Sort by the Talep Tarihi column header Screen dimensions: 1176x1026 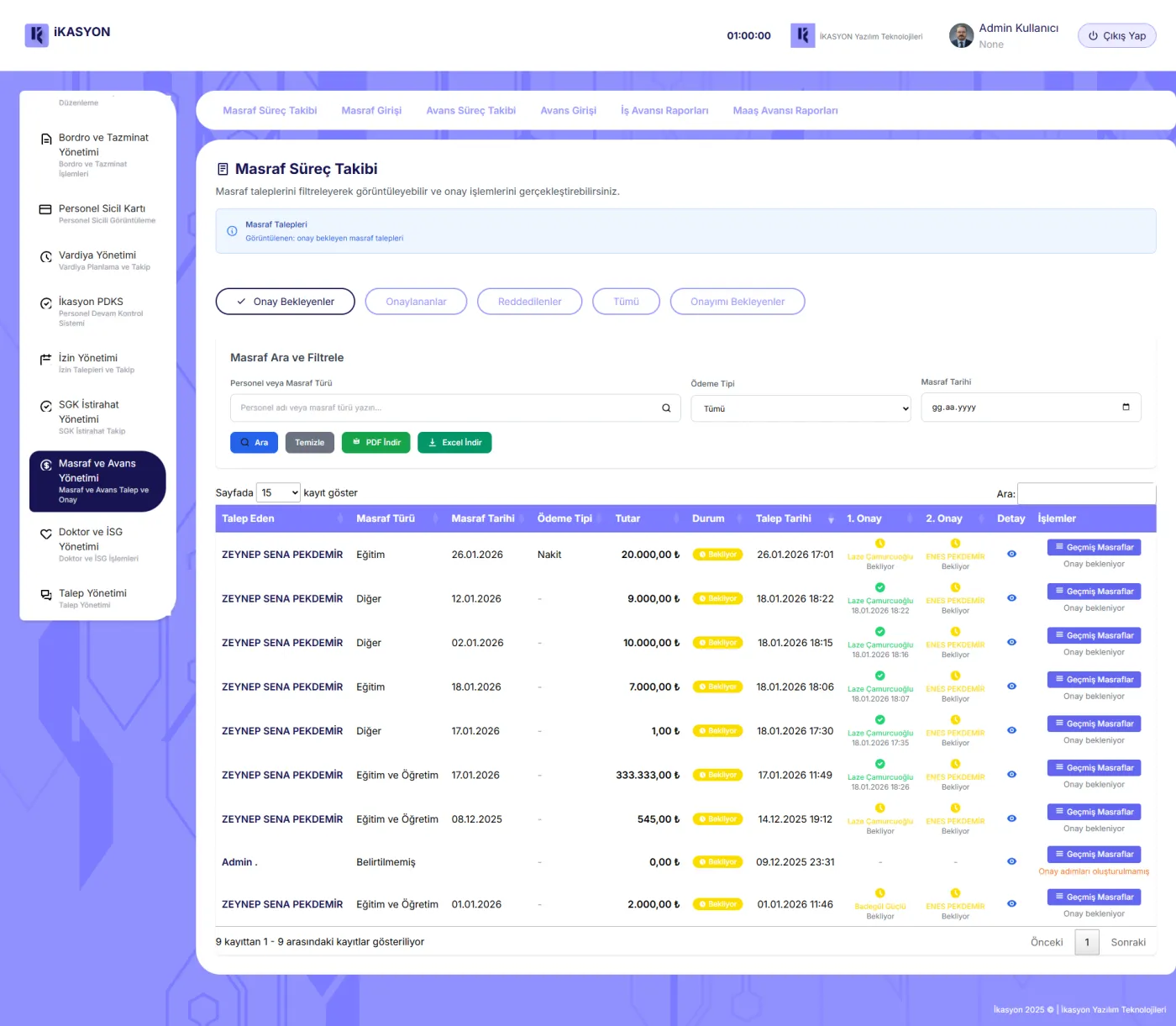pyautogui.click(x=783, y=518)
